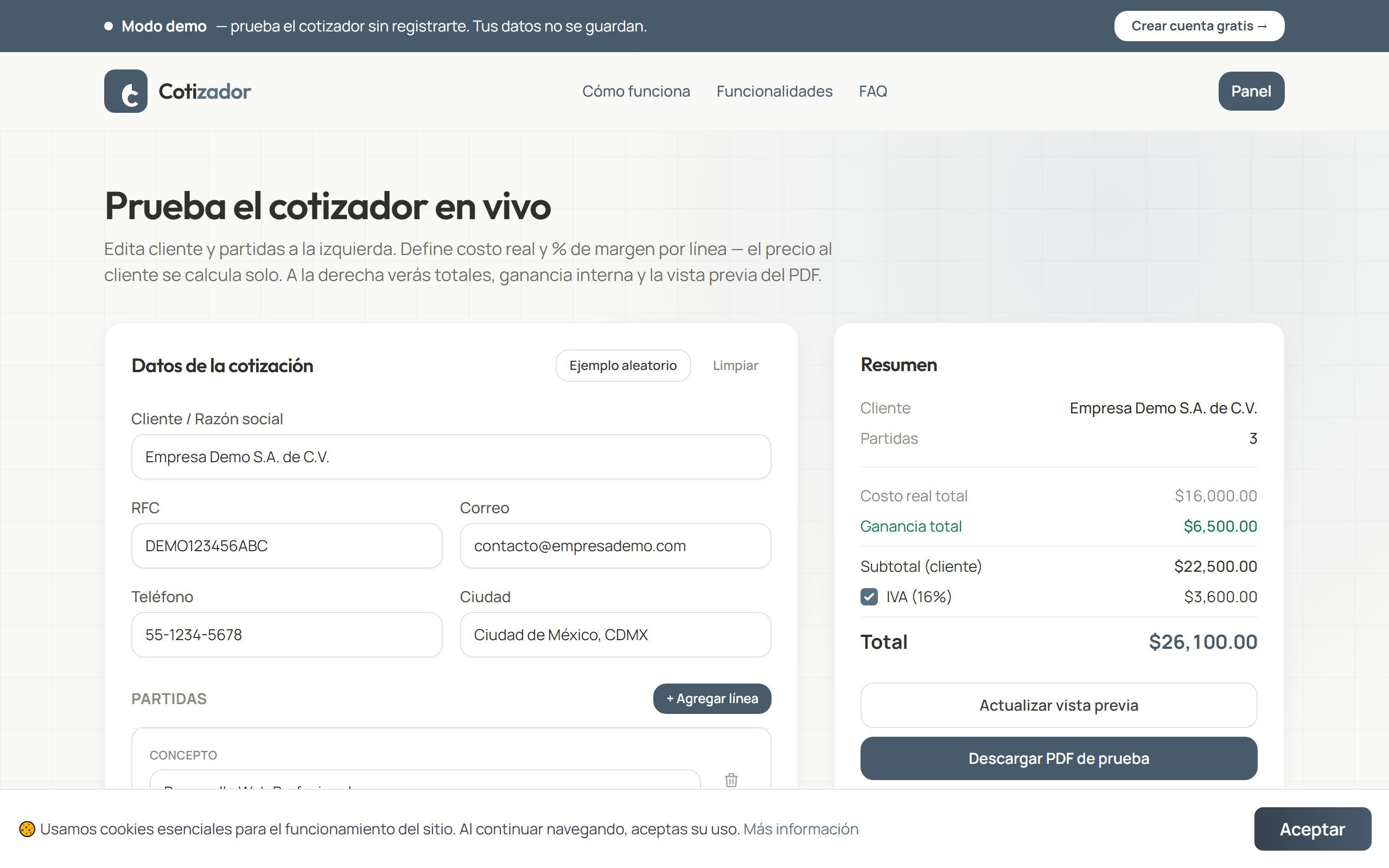Viewport: 1389px width, 868px height.
Task: Click the PARTIDAS section heading
Action: coord(169,699)
